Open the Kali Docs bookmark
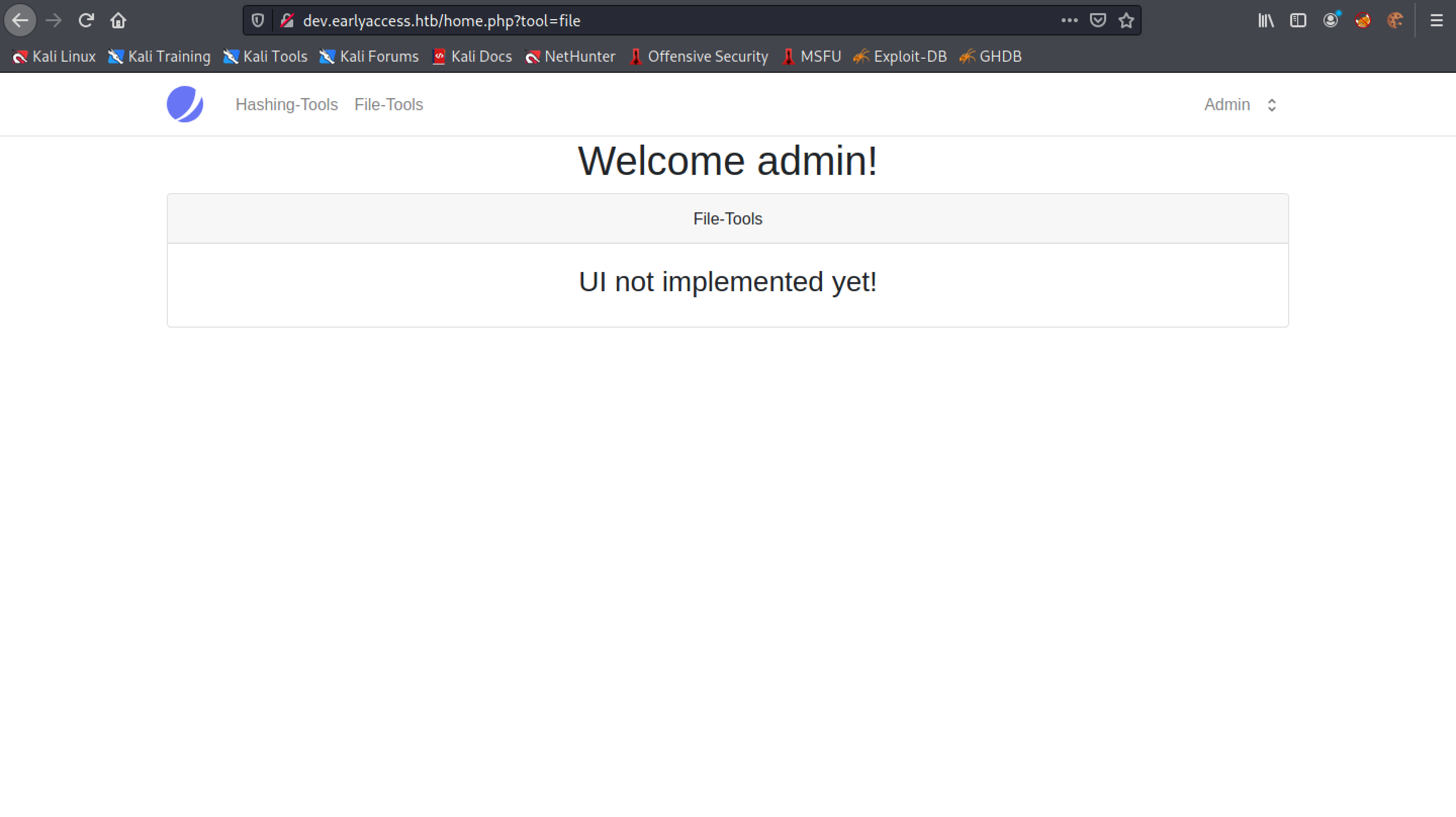Viewport: 1456px width, 817px height. [472, 57]
